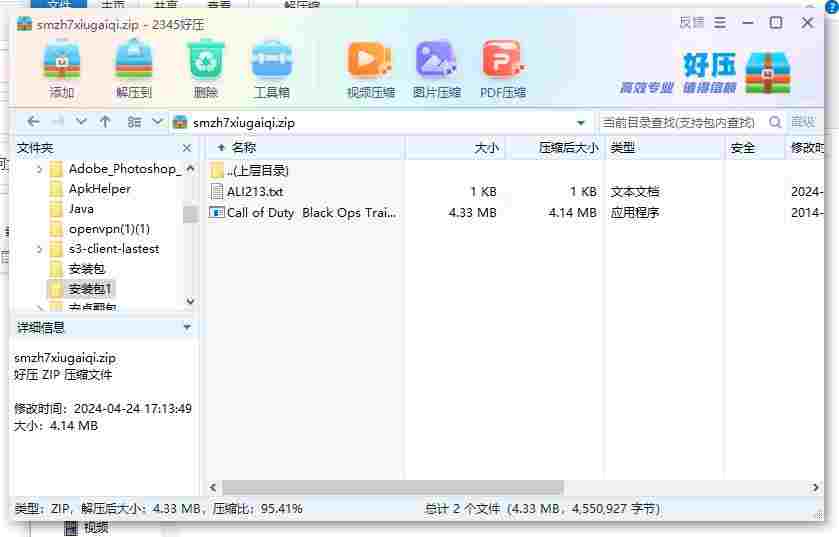Click the 高级 advanced search button
The width and height of the screenshot is (839, 537).
click(x=803, y=122)
